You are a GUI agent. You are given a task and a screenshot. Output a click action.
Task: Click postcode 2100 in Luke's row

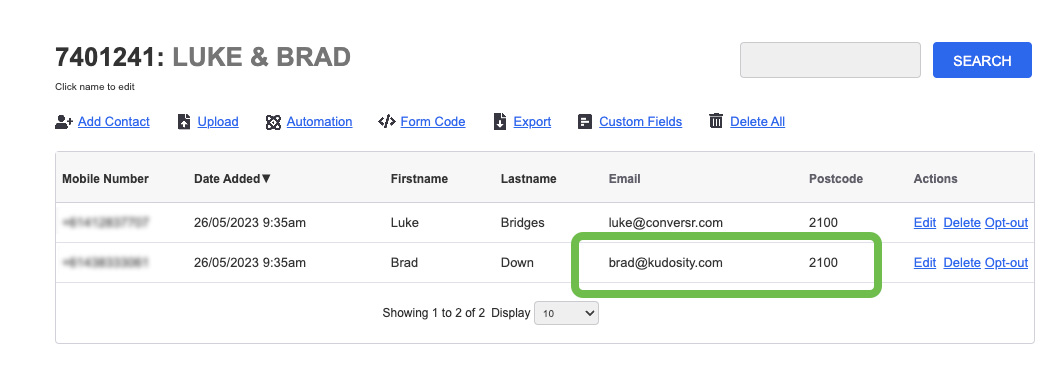click(x=823, y=222)
